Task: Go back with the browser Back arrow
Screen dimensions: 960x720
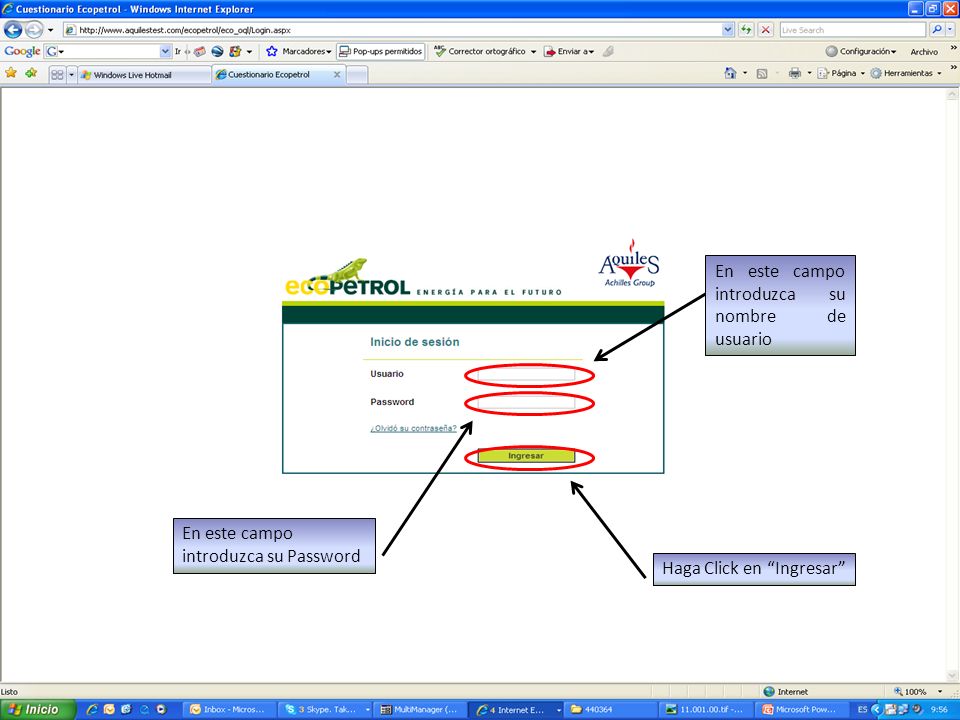Action: pyautogui.click(x=13, y=29)
